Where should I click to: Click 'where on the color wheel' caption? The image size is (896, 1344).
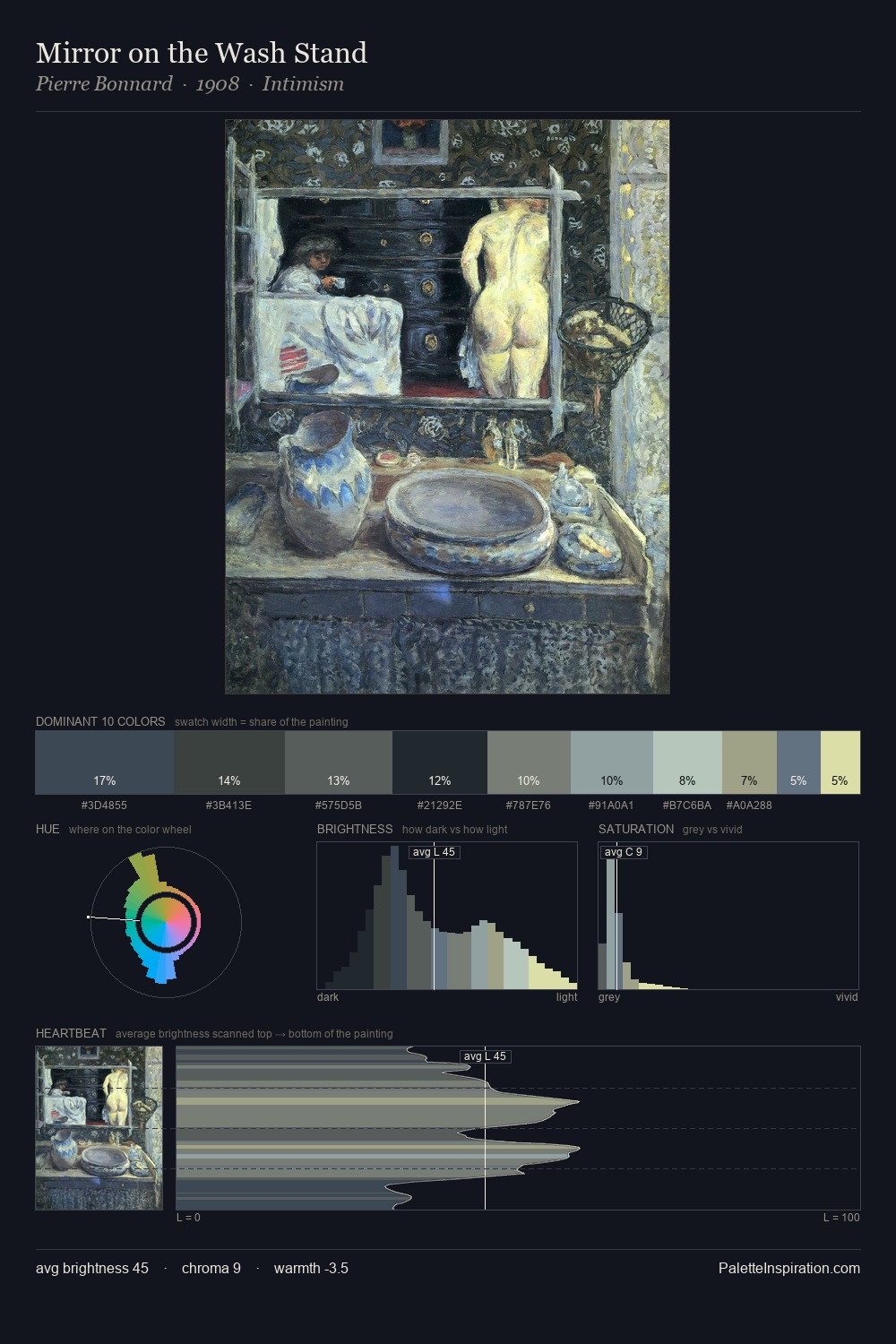(130, 830)
